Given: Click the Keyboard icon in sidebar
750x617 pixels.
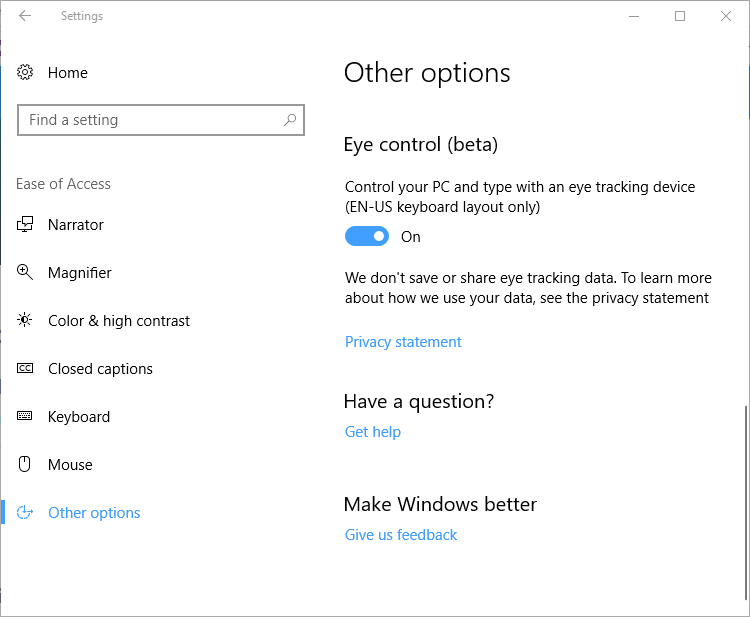Looking at the screenshot, I should [x=26, y=417].
